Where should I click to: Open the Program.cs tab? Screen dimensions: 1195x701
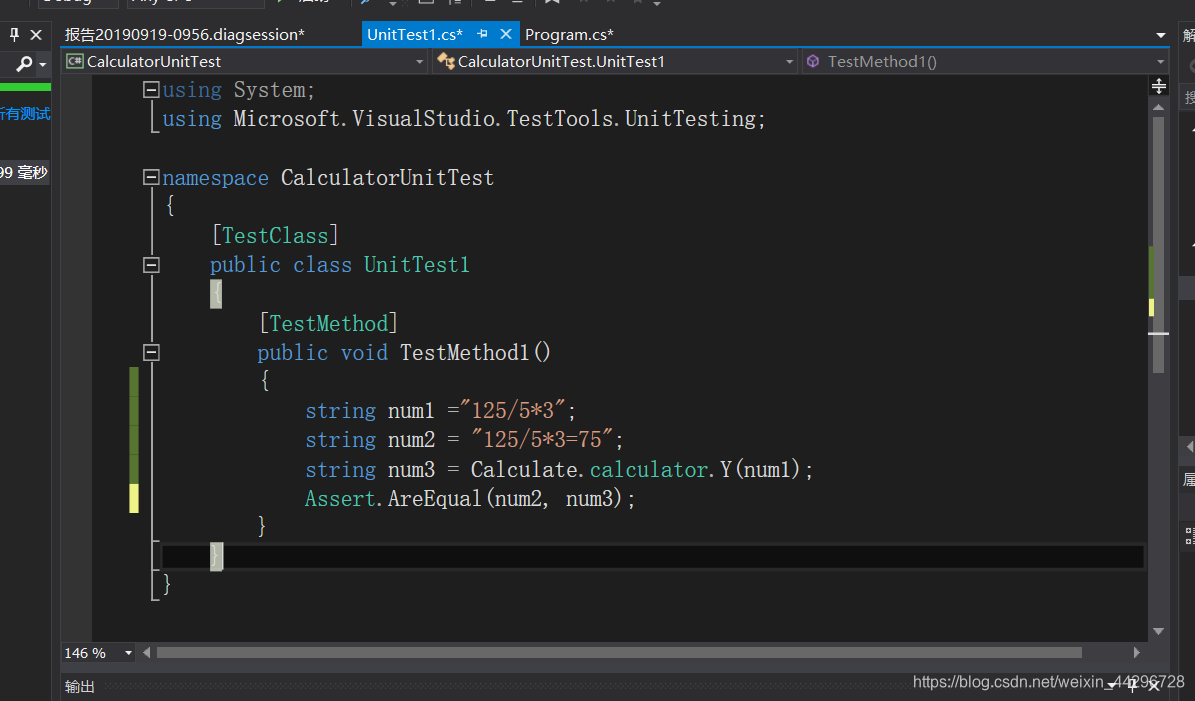[569, 34]
